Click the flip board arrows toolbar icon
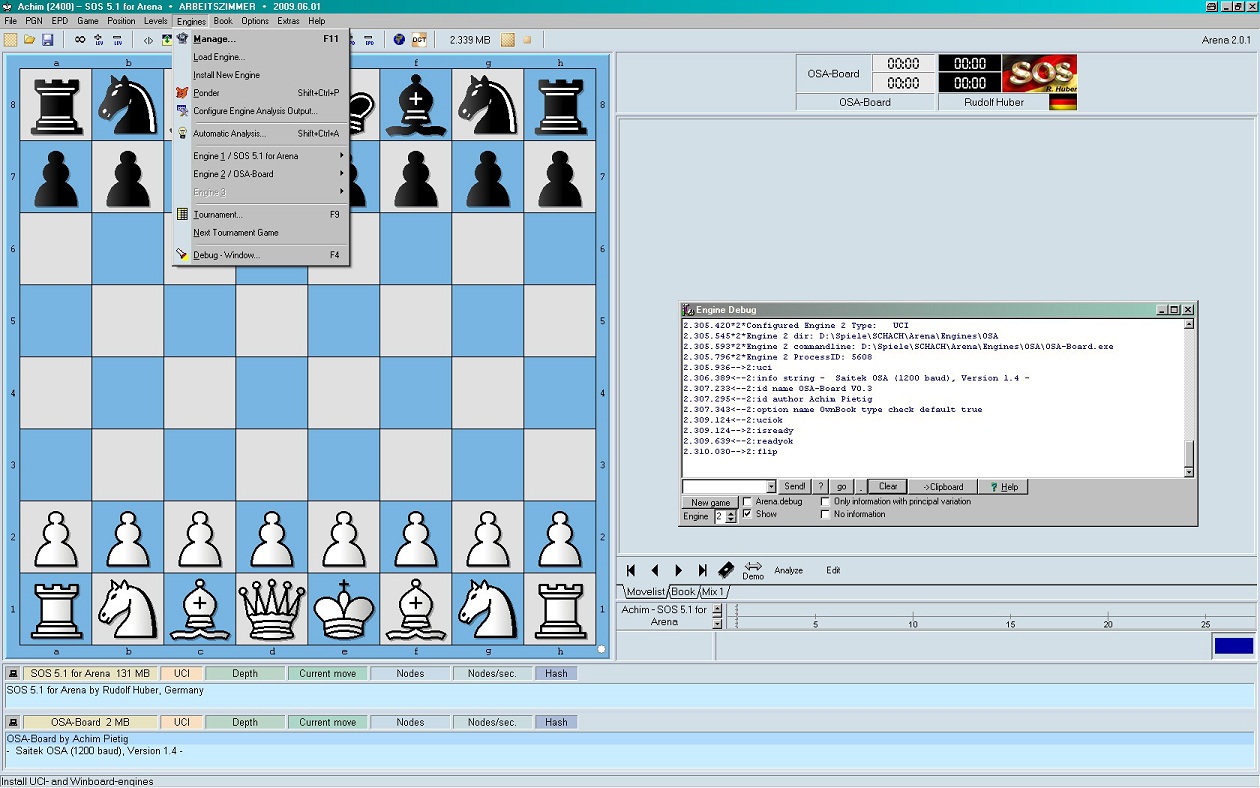This screenshot has width=1260, height=788. point(148,40)
